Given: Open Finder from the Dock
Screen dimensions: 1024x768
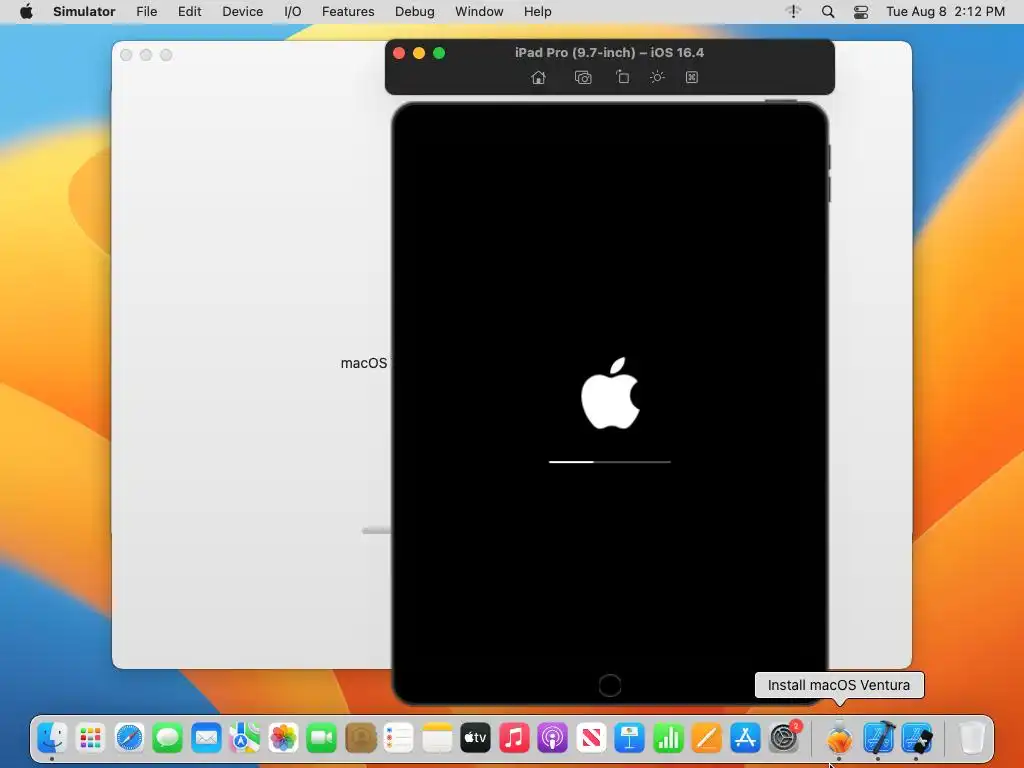Looking at the screenshot, I should (x=52, y=738).
